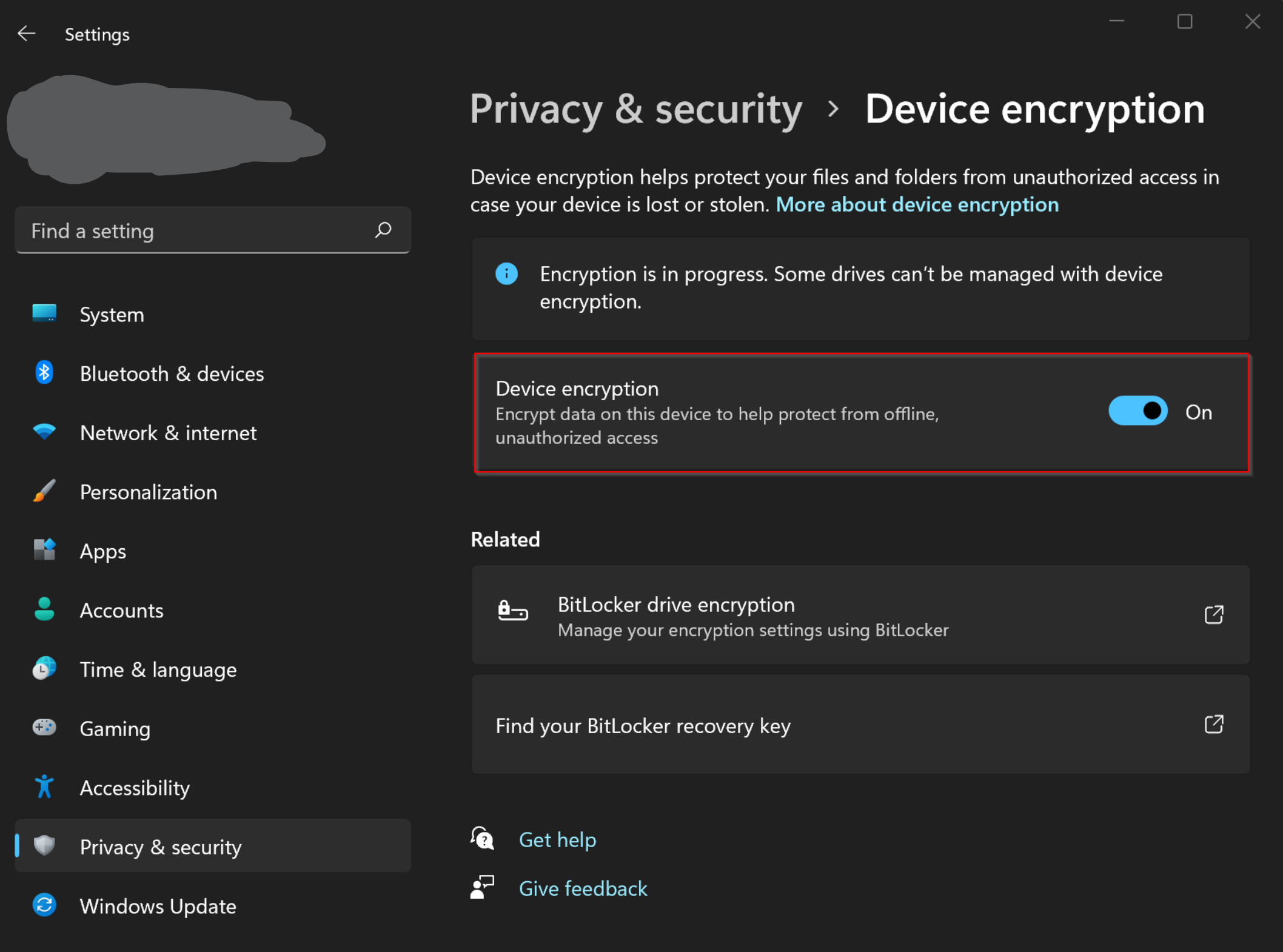Click the Accessibility figure icon
This screenshot has height=952, width=1283.
point(44,786)
